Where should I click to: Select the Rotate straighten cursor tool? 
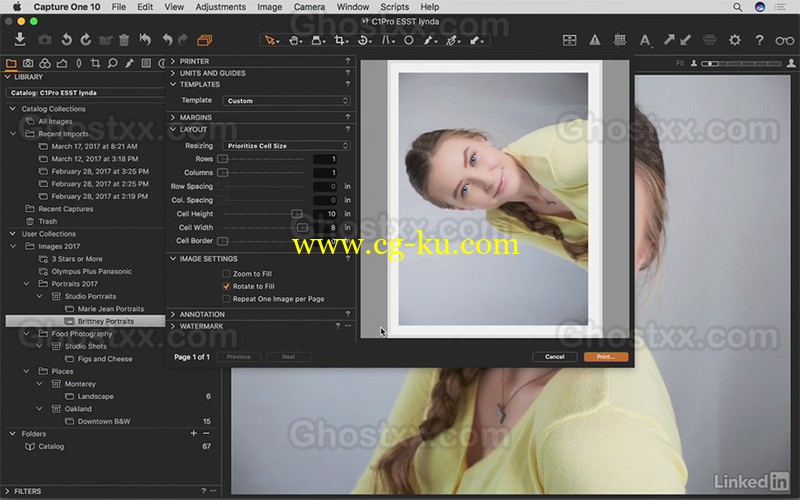(x=364, y=40)
